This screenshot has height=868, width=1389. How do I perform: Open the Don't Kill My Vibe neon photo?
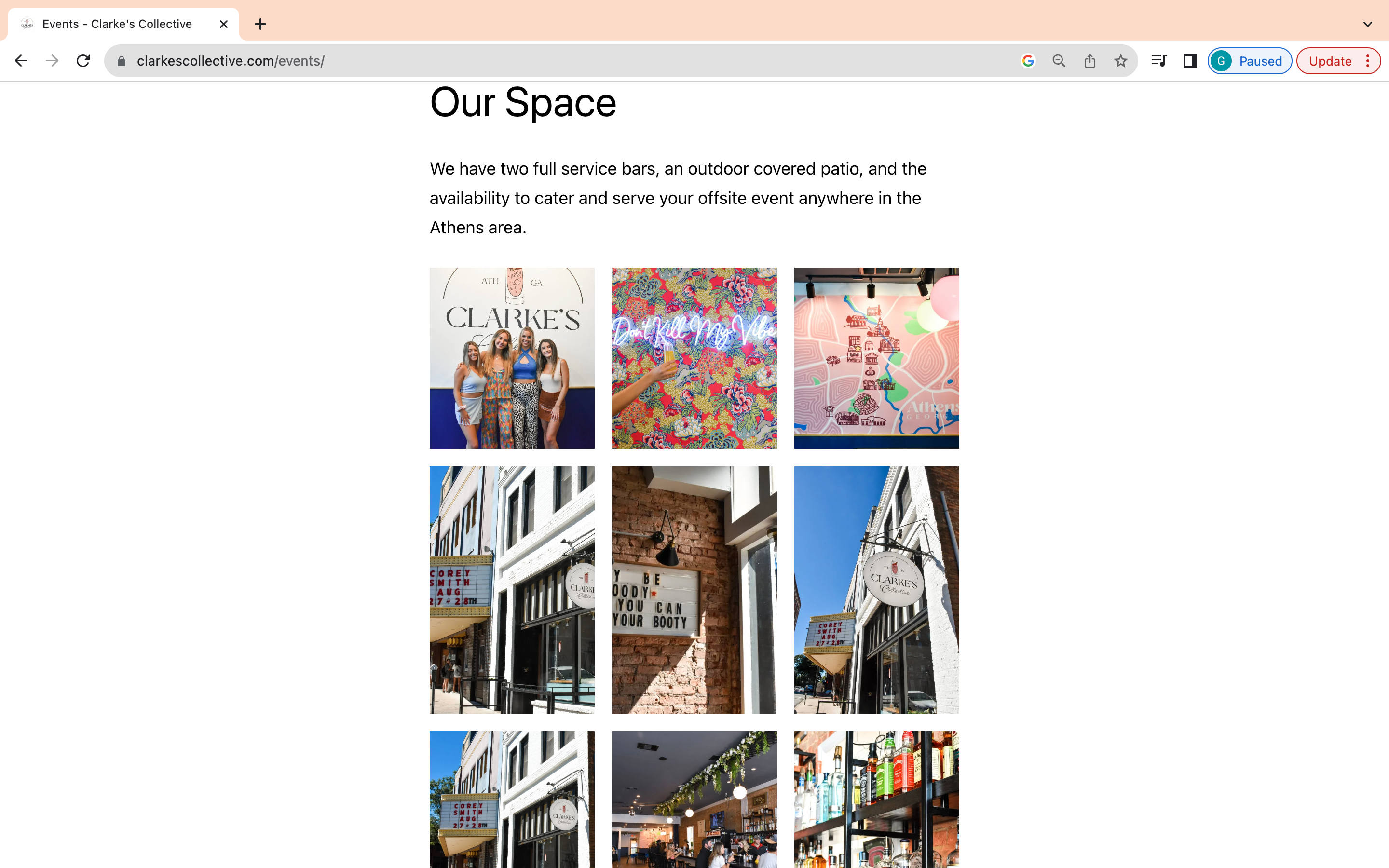click(694, 358)
